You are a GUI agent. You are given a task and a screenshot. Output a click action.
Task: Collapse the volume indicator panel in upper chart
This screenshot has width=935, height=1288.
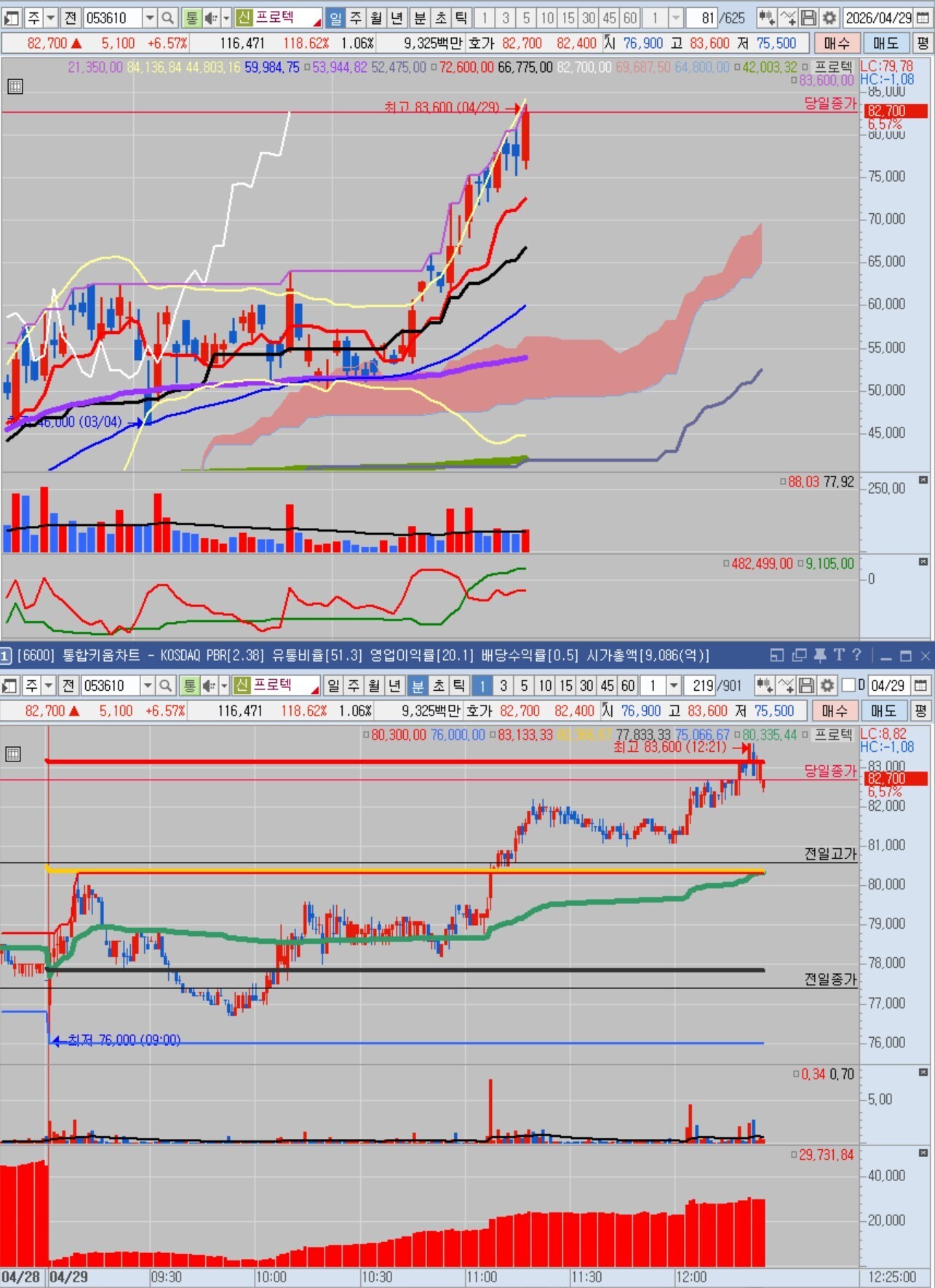pyautogui.click(x=923, y=480)
